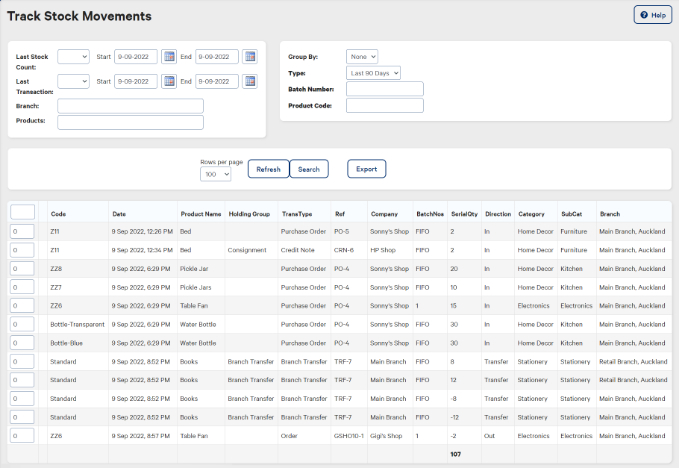The width and height of the screenshot is (679, 468).
Task: Click the Search button
Action: pyautogui.click(x=309, y=169)
